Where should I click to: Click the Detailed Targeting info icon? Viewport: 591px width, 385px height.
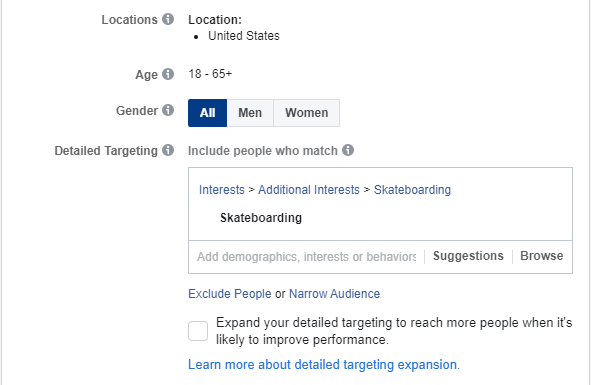click(x=168, y=150)
